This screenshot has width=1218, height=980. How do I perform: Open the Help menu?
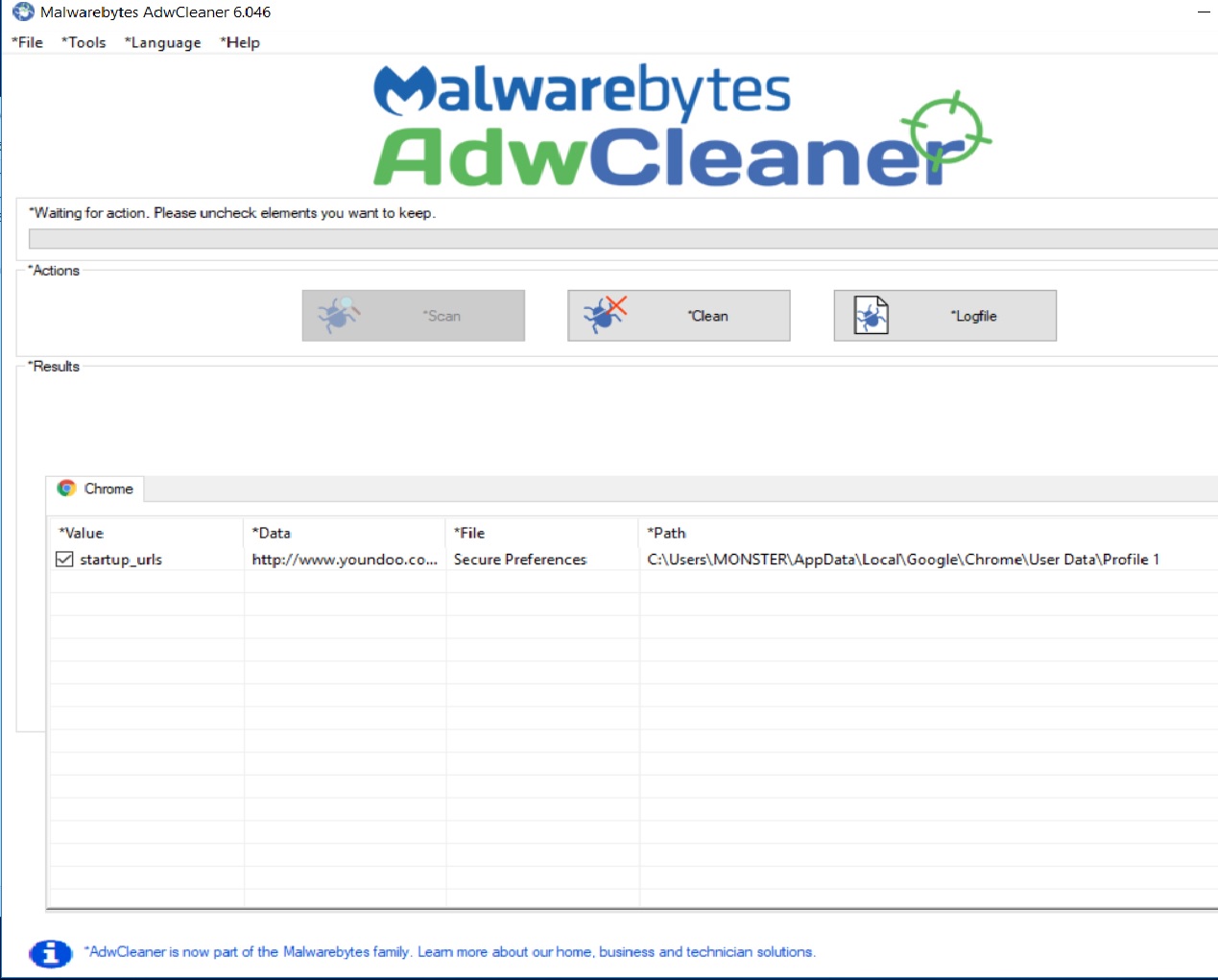240,42
